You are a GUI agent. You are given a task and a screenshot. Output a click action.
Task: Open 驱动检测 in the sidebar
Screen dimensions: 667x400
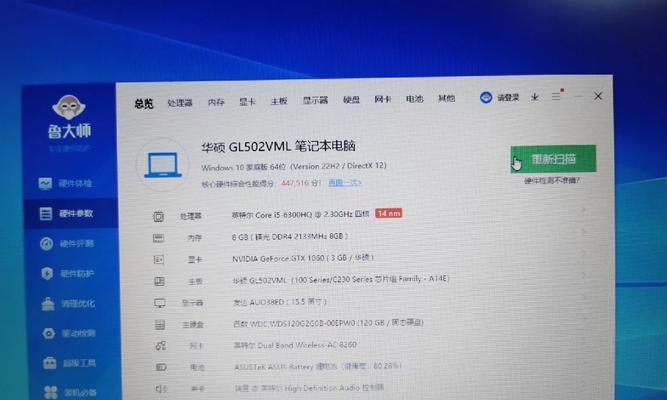[69, 333]
